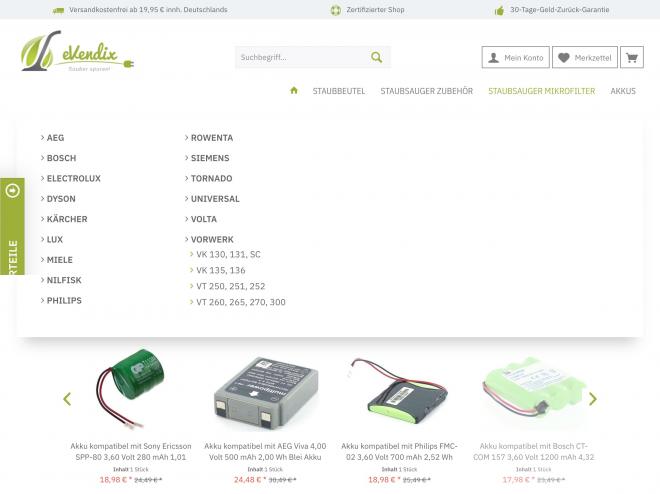Show next products in carousel
Screen dimensions: 660x494
click(x=593, y=398)
